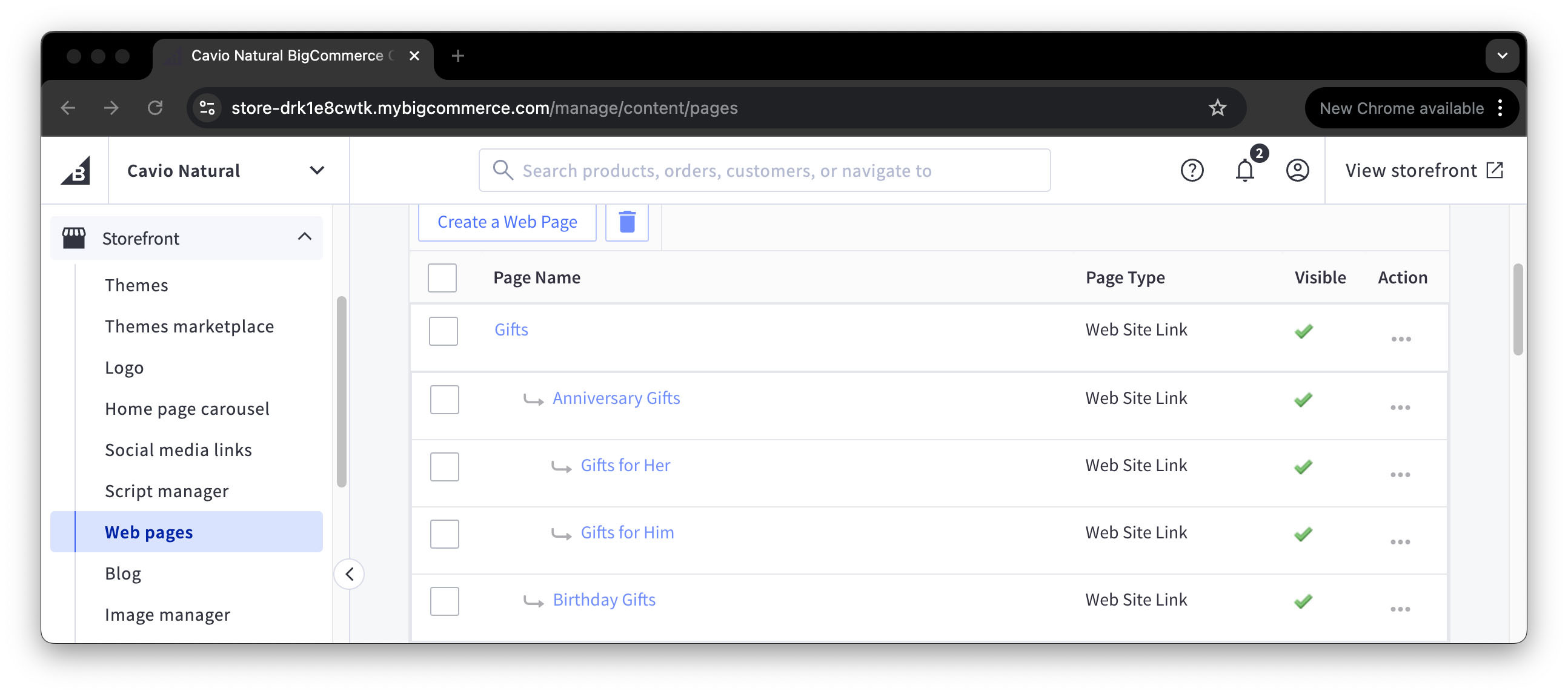Check the Anniversary Gifts row checkbox
This screenshot has width=1568, height=694.
(444, 400)
